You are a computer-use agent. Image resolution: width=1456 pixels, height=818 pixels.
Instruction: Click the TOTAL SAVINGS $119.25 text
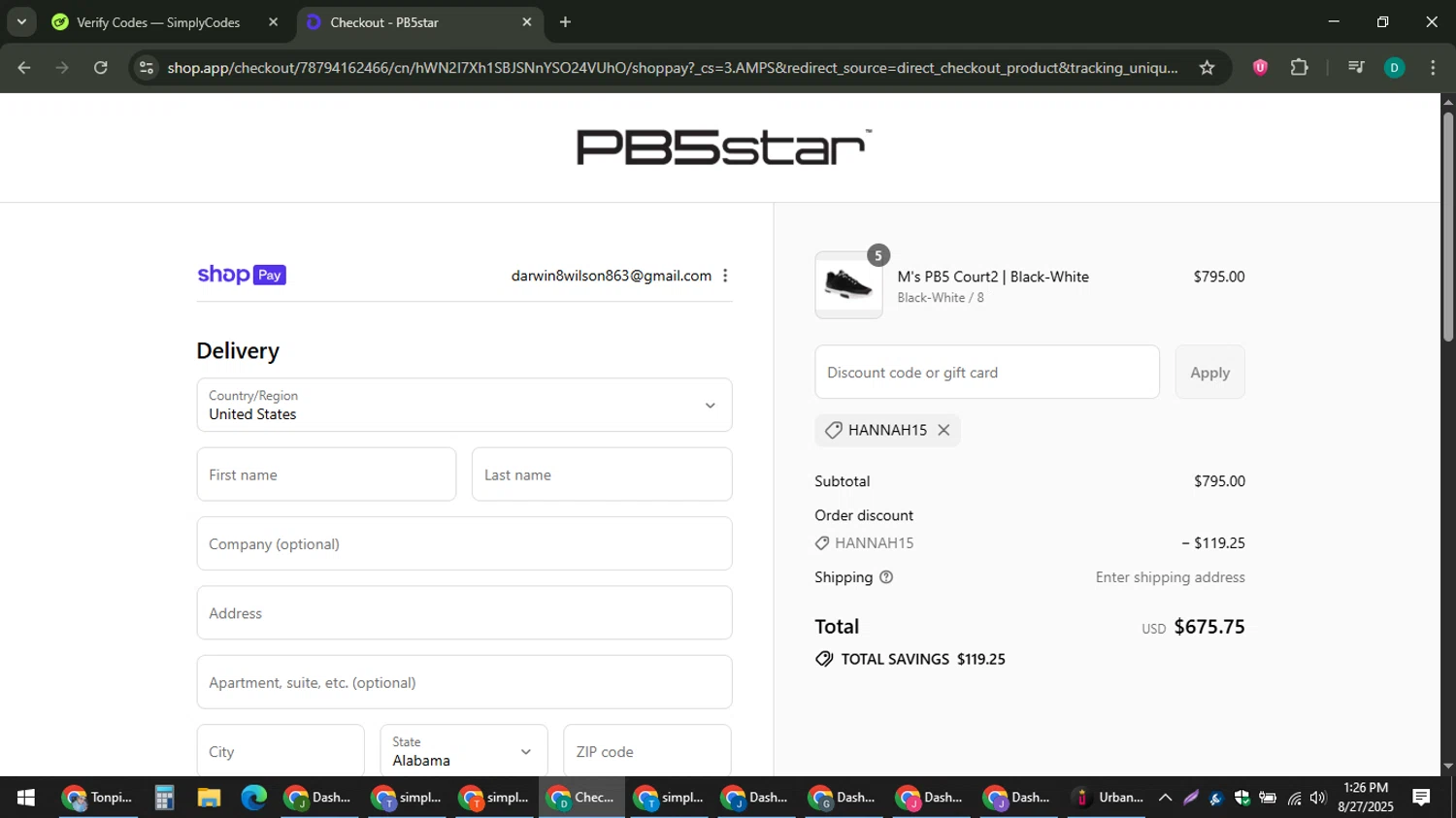click(x=923, y=659)
